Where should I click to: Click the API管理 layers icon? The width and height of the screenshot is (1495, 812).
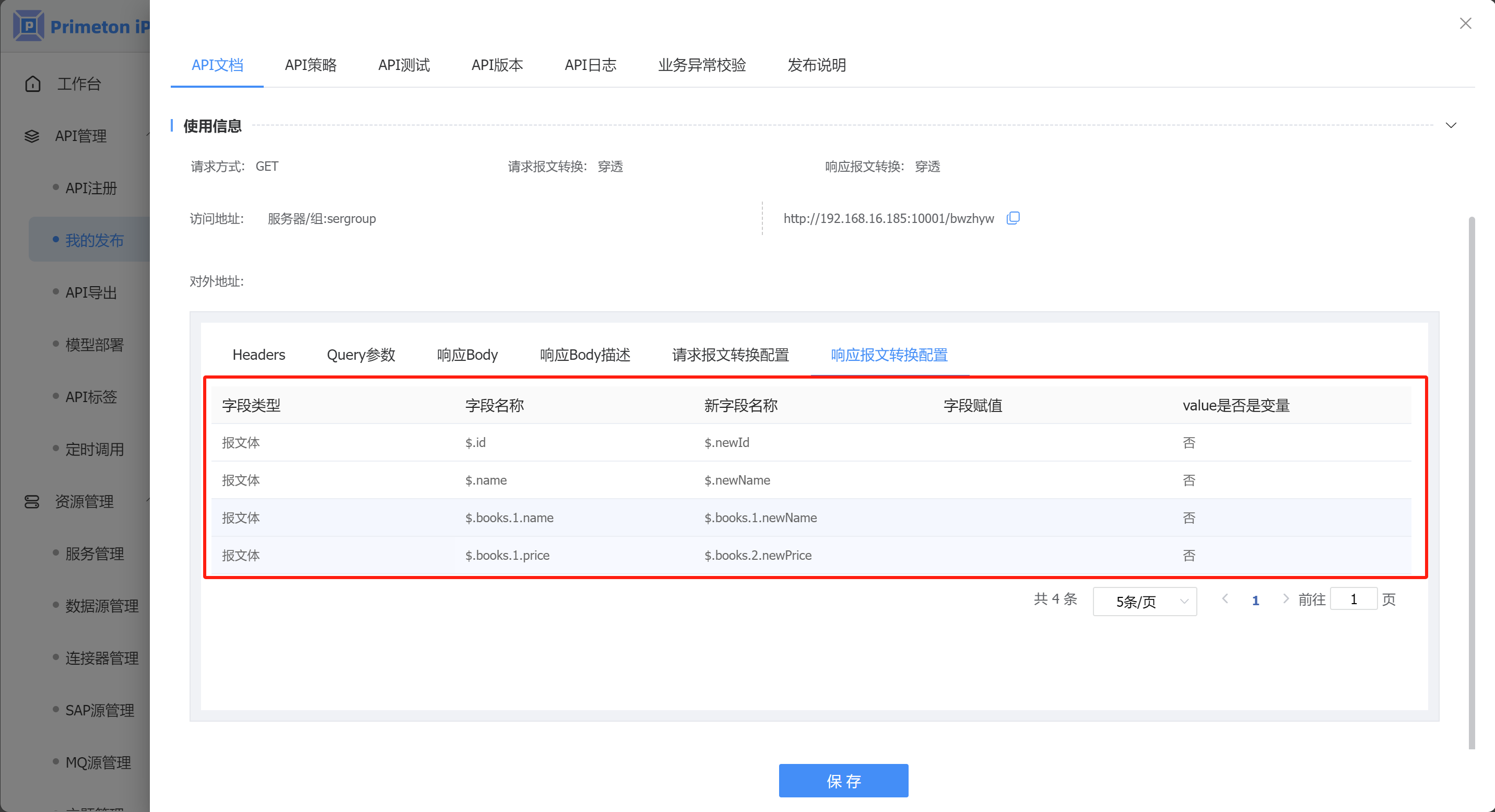(32, 136)
